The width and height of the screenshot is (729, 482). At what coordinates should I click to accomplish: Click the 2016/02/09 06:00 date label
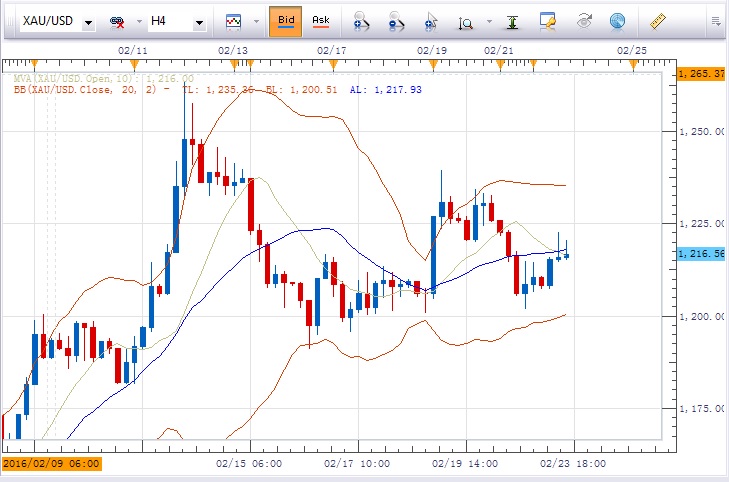(52, 463)
